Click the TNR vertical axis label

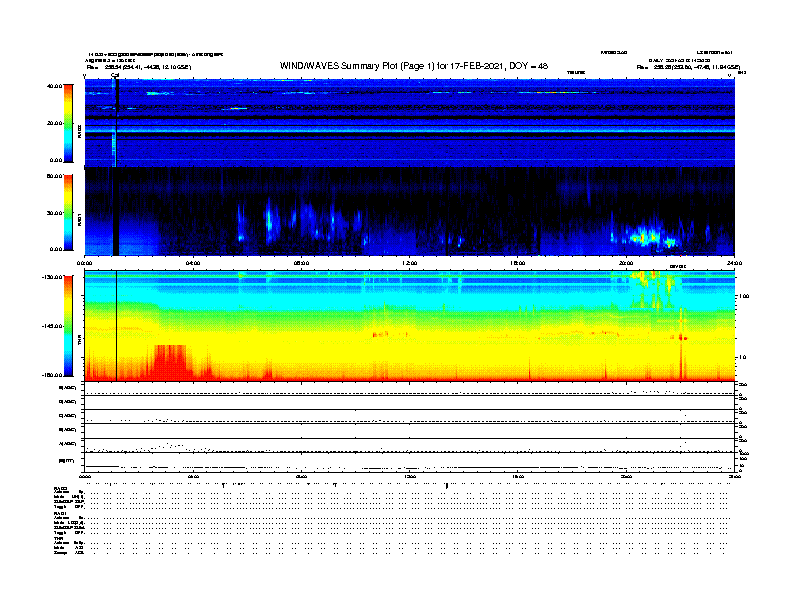79,340
